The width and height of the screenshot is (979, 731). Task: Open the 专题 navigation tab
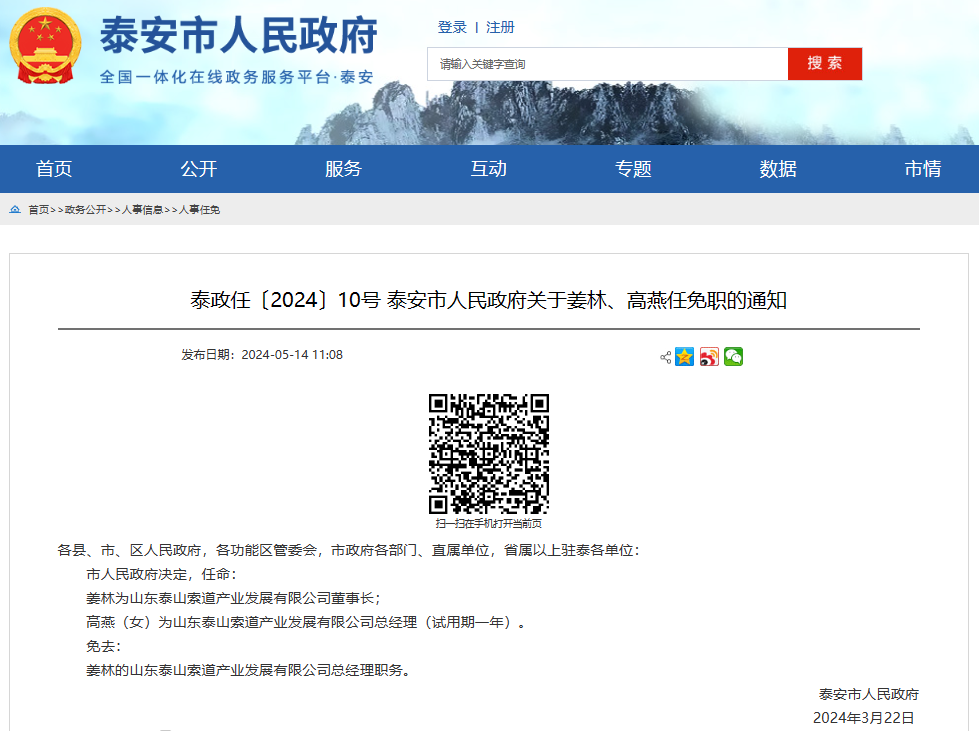[x=633, y=169]
